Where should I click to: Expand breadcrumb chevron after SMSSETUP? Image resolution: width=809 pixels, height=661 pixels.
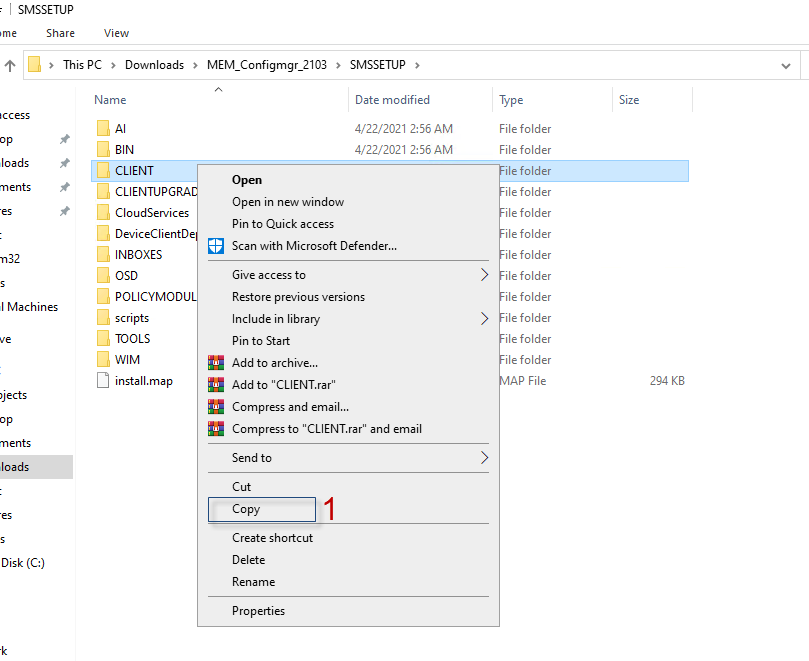(x=417, y=65)
